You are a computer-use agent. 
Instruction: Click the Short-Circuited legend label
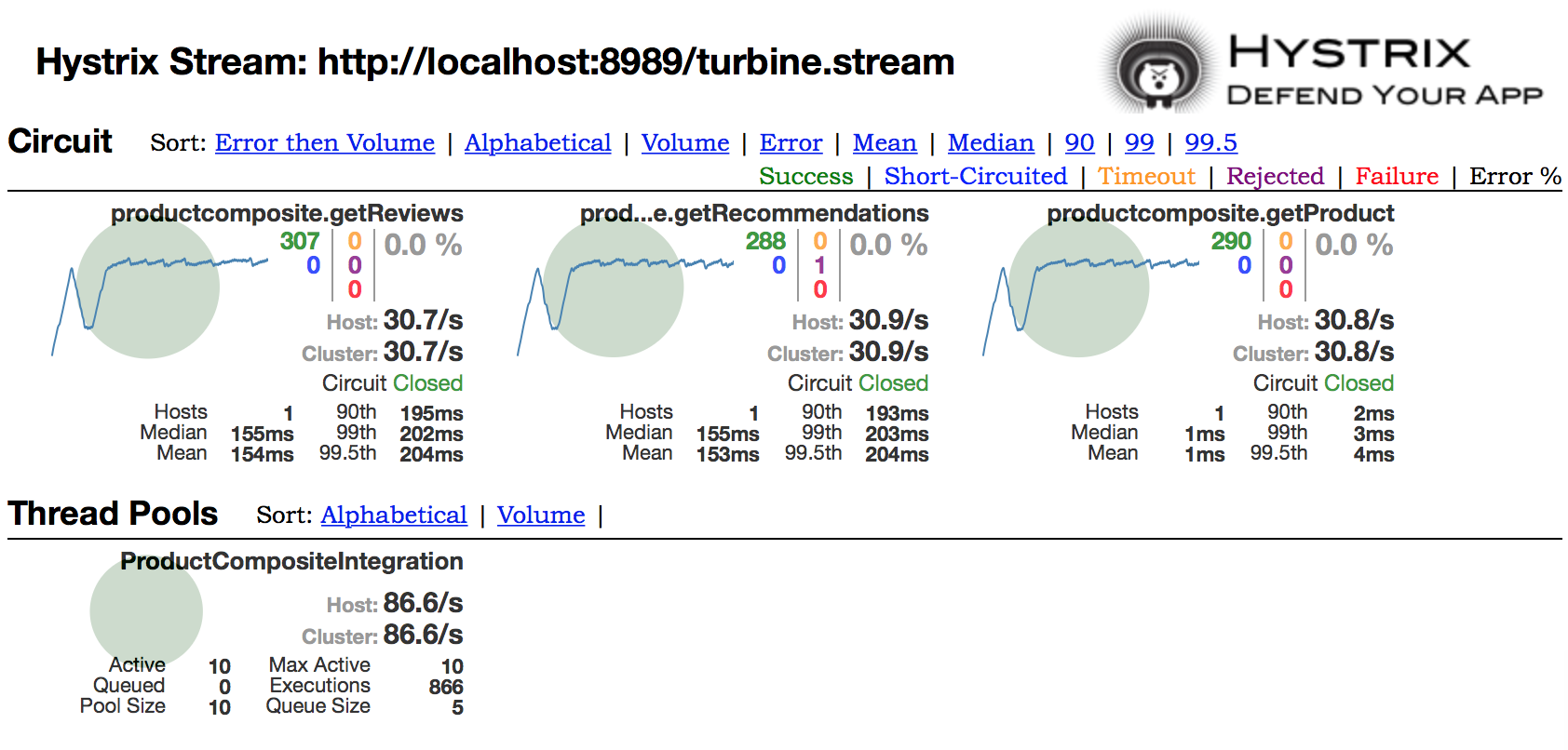(x=976, y=176)
